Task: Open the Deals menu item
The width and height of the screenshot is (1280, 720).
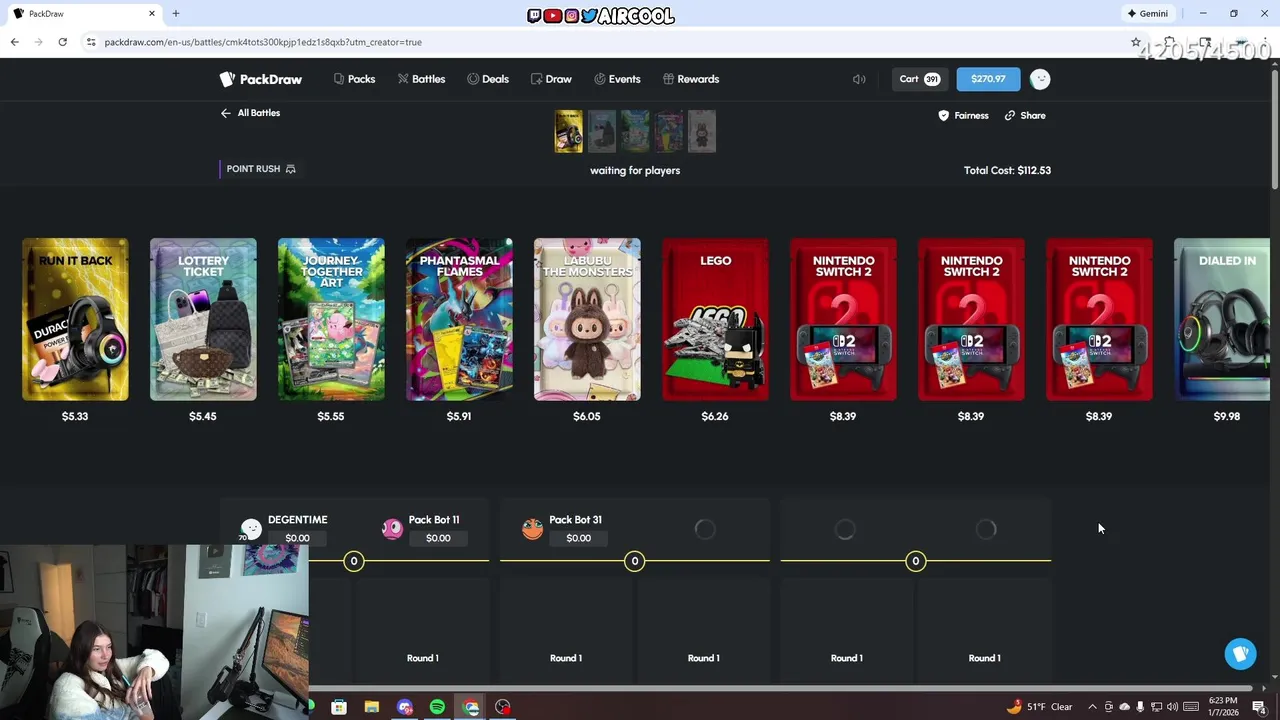Action: (x=488, y=79)
